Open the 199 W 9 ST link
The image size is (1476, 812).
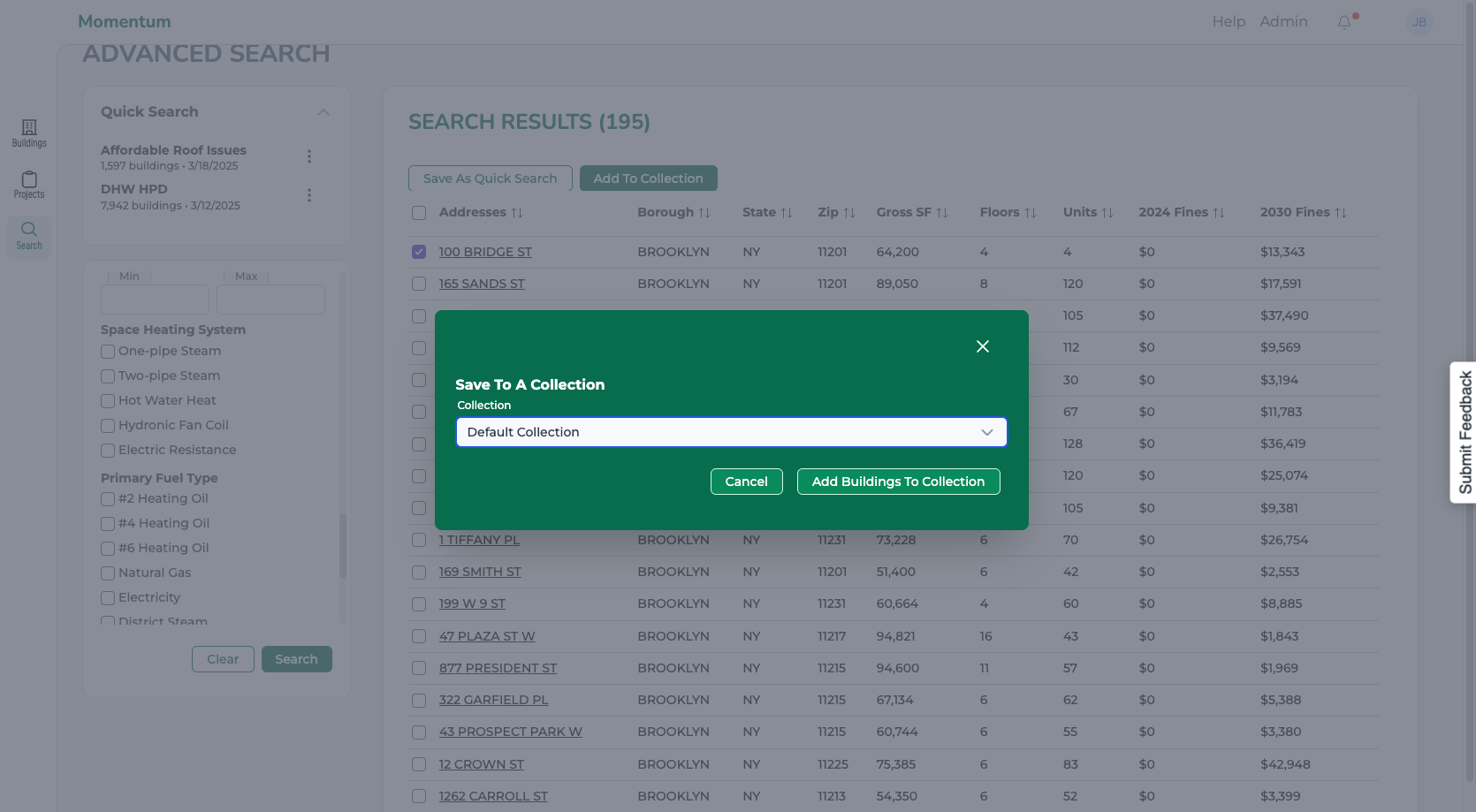click(472, 603)
